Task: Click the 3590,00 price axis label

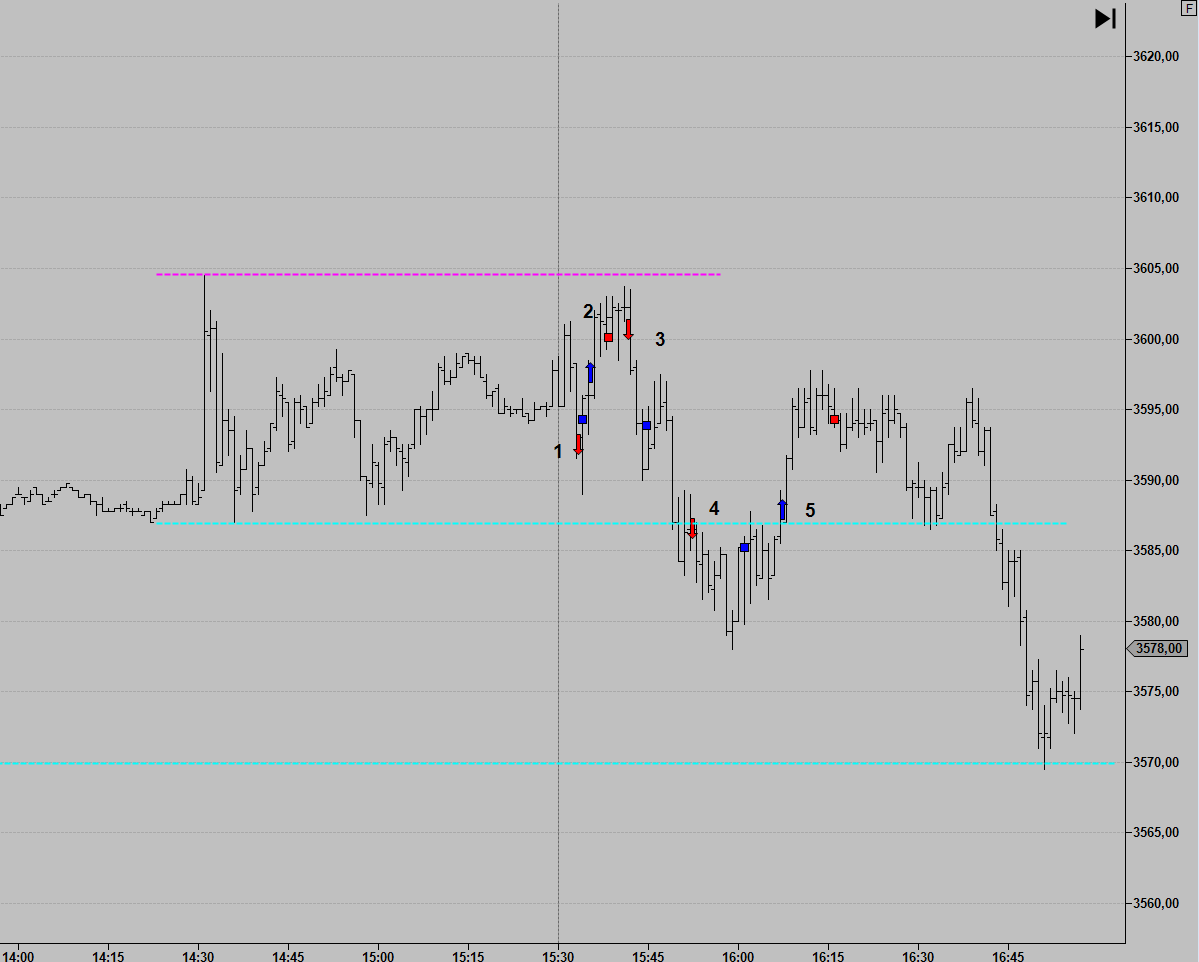Action: pyautogui.click(x=1155, y=480)
